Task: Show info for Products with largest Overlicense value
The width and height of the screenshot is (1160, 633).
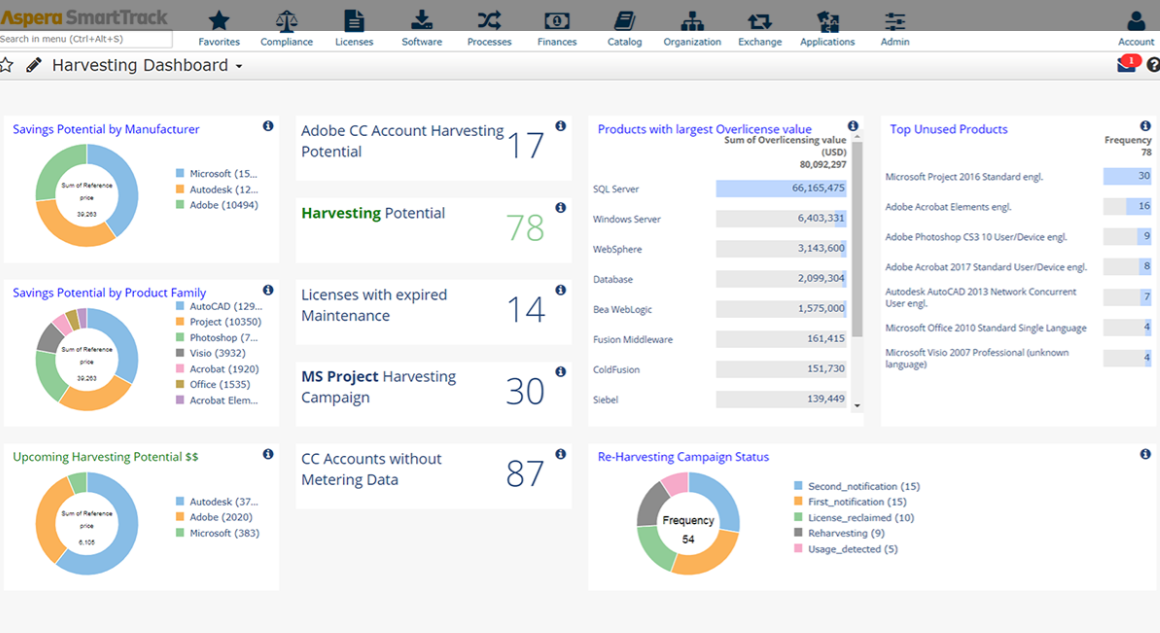Action: click(x=853, y=126)
